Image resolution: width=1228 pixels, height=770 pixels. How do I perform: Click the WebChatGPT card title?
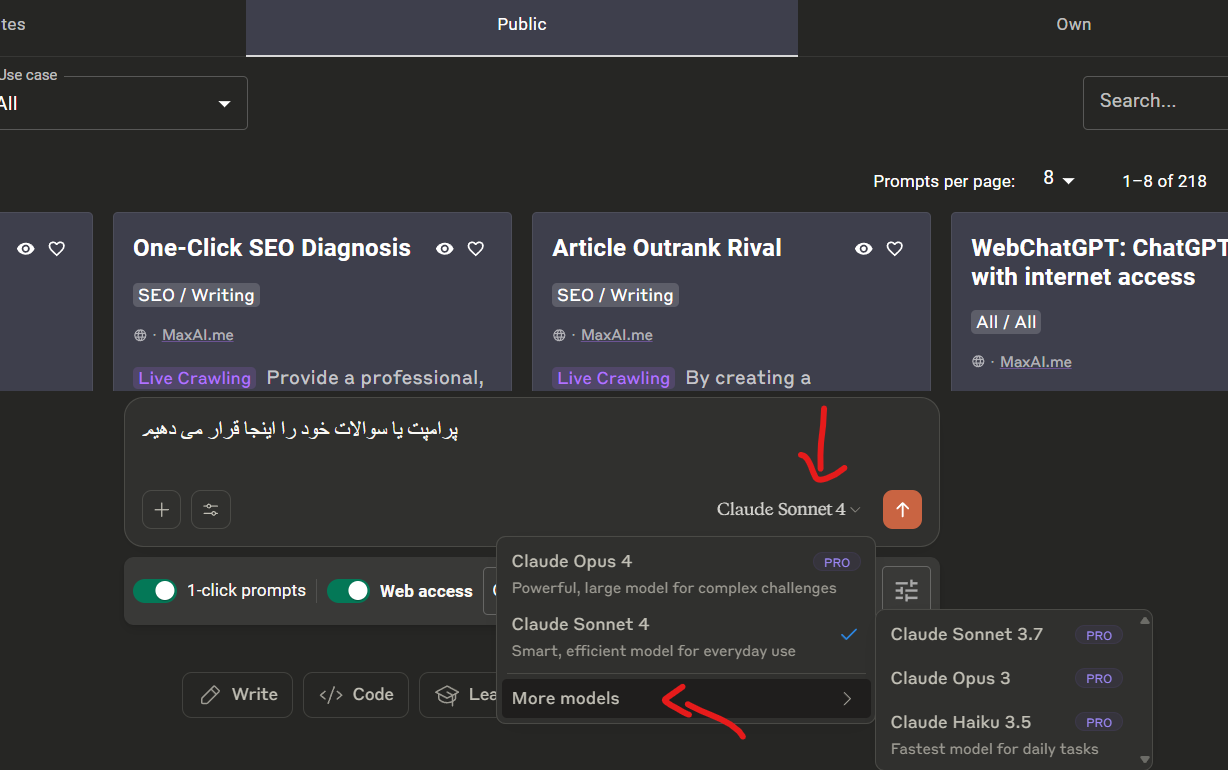tap(1099, 262)
